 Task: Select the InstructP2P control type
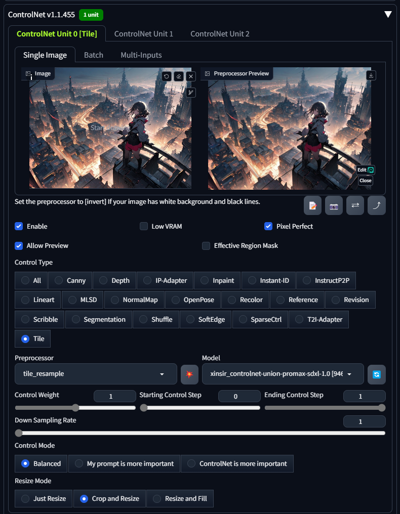[326, 280]
